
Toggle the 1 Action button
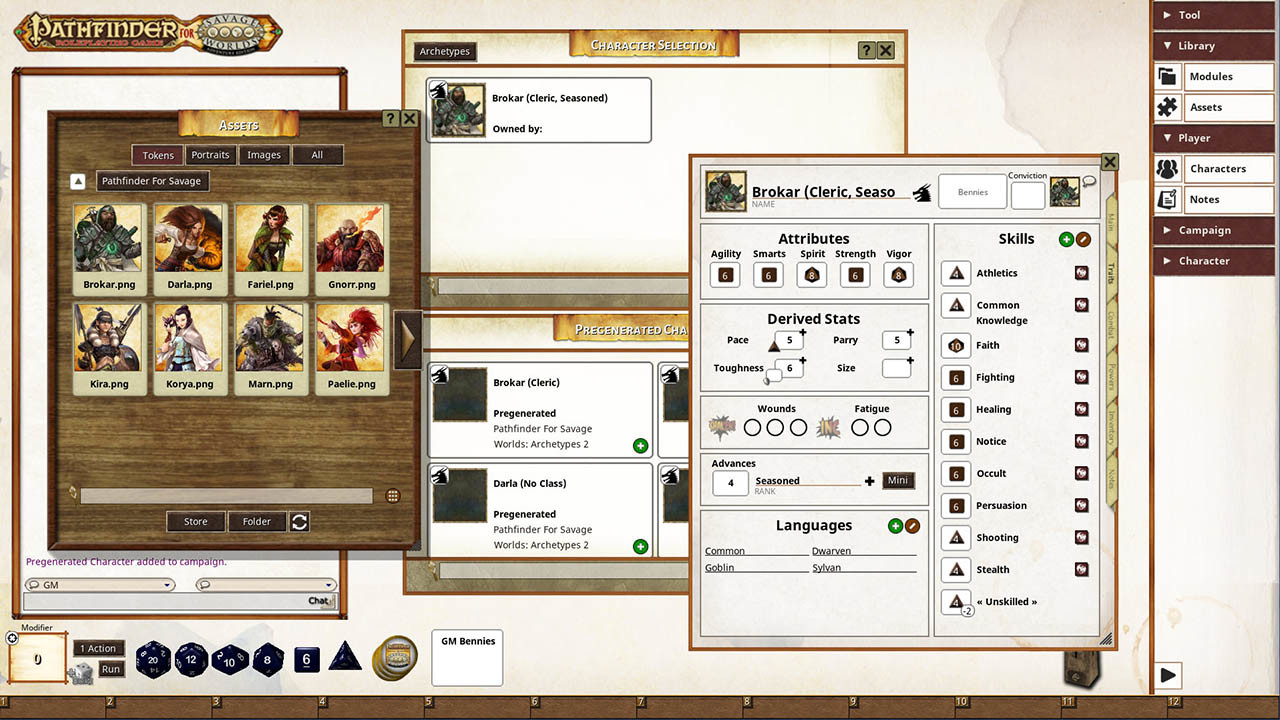[98, 648]
